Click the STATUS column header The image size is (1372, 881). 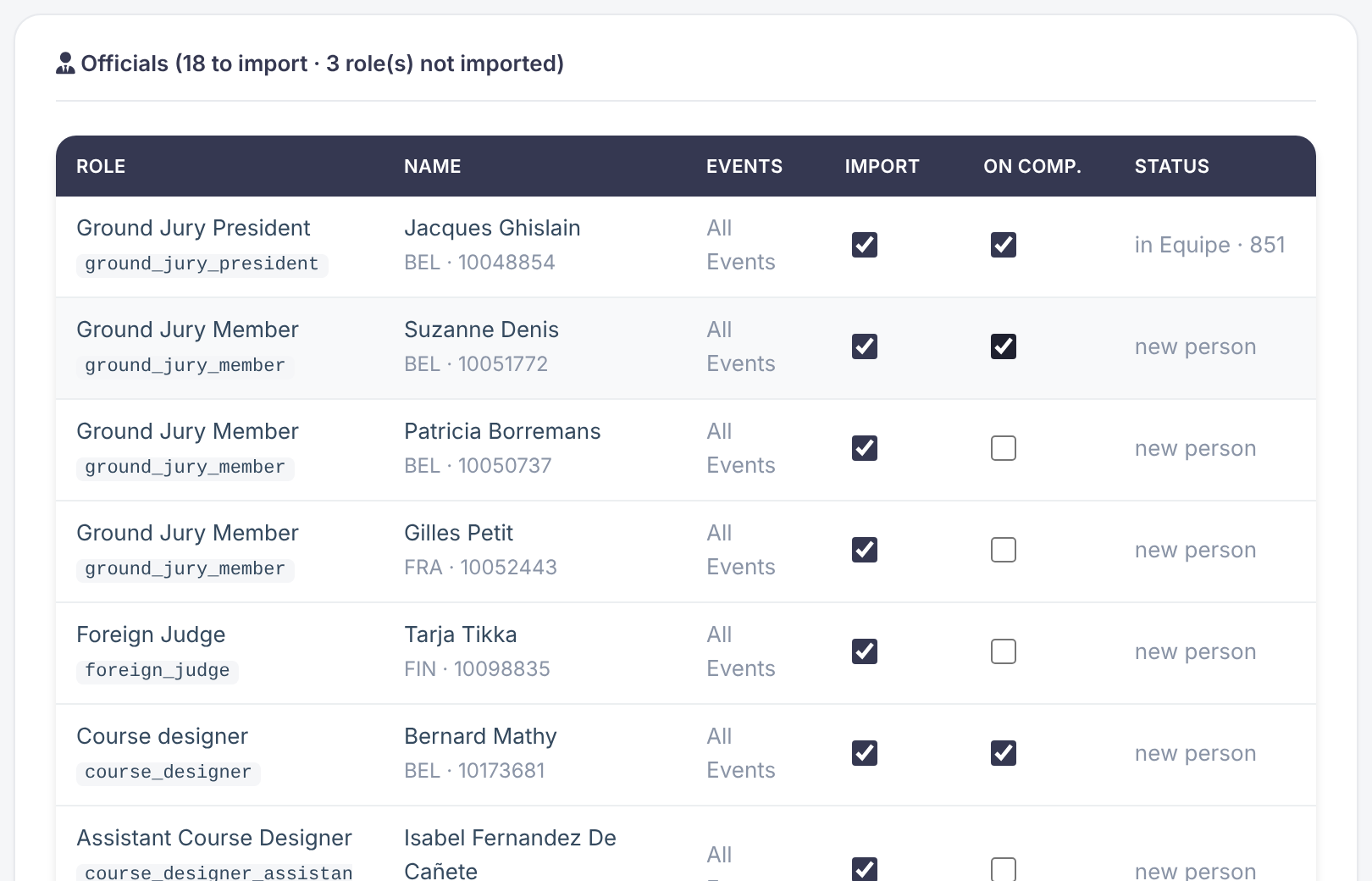pos(1172,166)
